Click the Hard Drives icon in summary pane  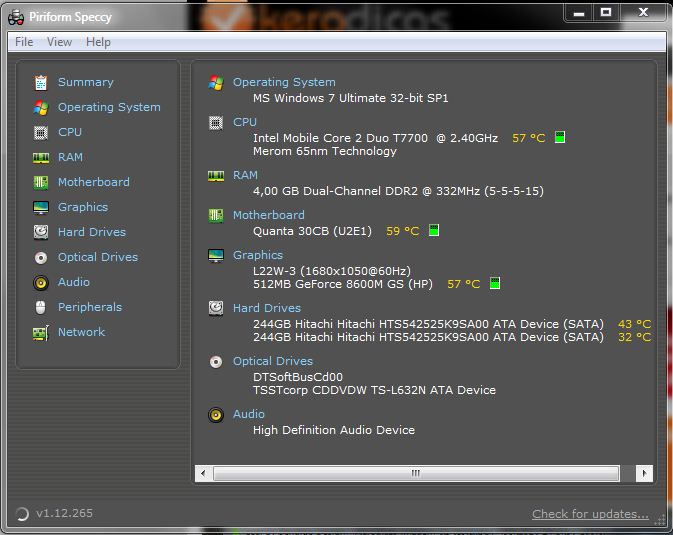pyautogui.click(x=216, y=308)
